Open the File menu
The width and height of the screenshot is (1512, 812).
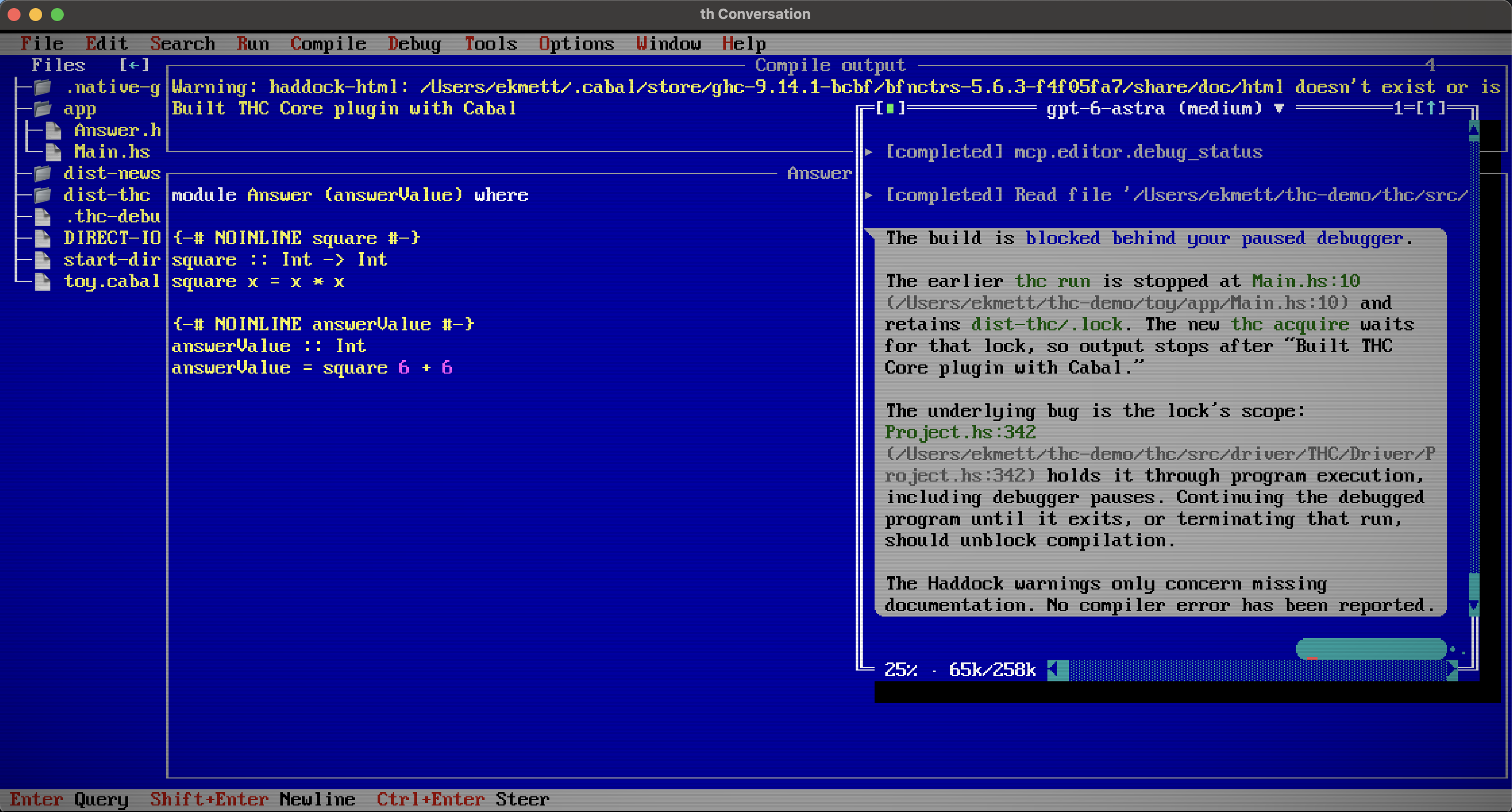(x=42, y=43)
